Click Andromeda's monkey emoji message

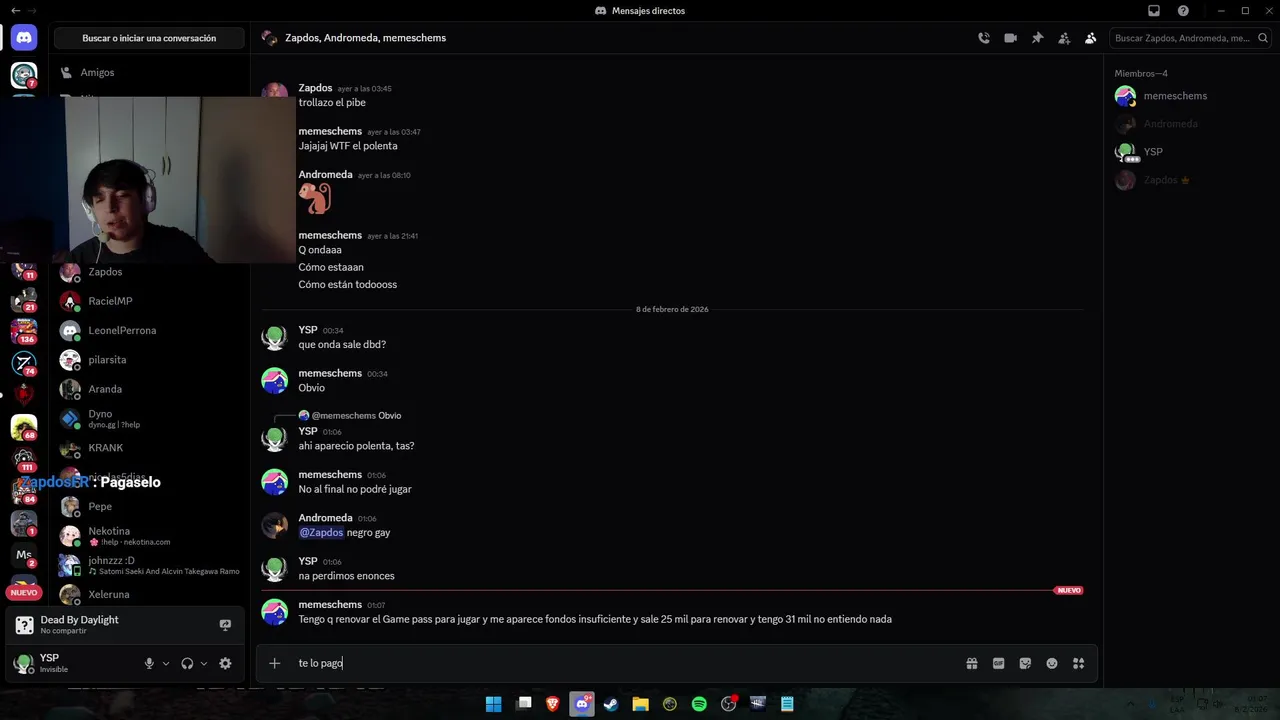315,198
